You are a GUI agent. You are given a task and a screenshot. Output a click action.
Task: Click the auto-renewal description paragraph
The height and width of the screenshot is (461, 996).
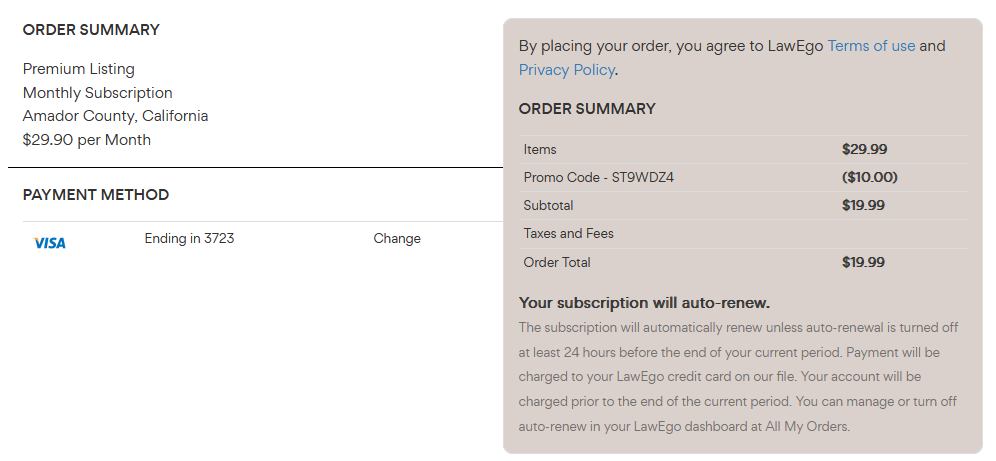click(739, 377)
